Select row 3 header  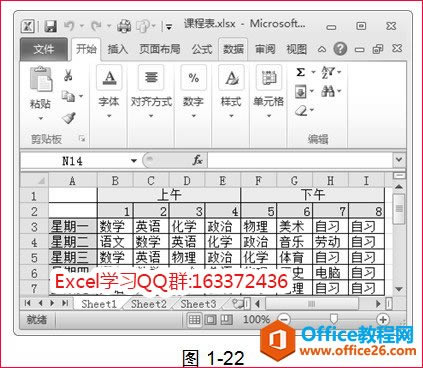tap(34, 227)
